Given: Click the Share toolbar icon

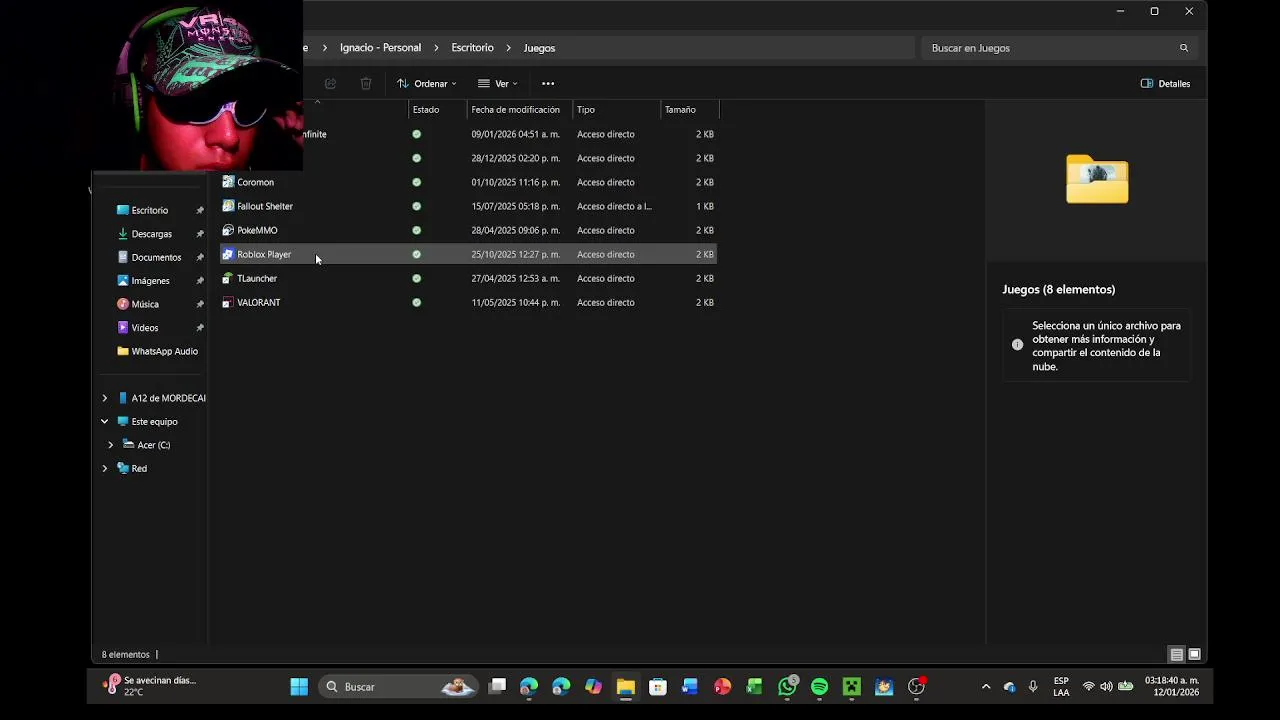Looking at the screenshot, I should (x=330, y=84).
